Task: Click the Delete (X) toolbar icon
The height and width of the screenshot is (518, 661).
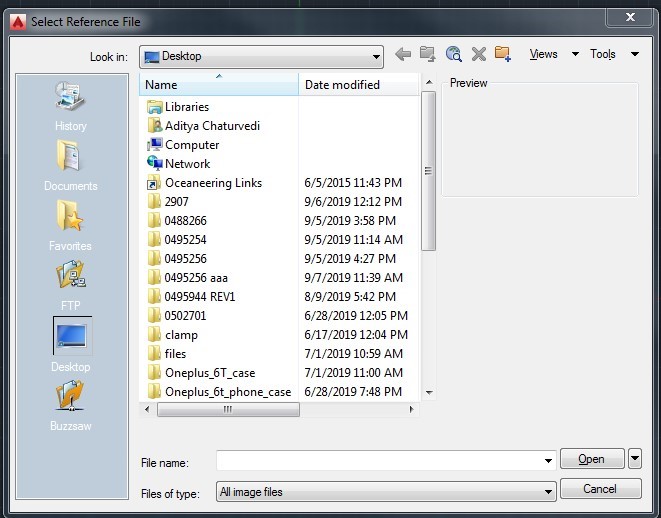Action: [x=478, y=54]
